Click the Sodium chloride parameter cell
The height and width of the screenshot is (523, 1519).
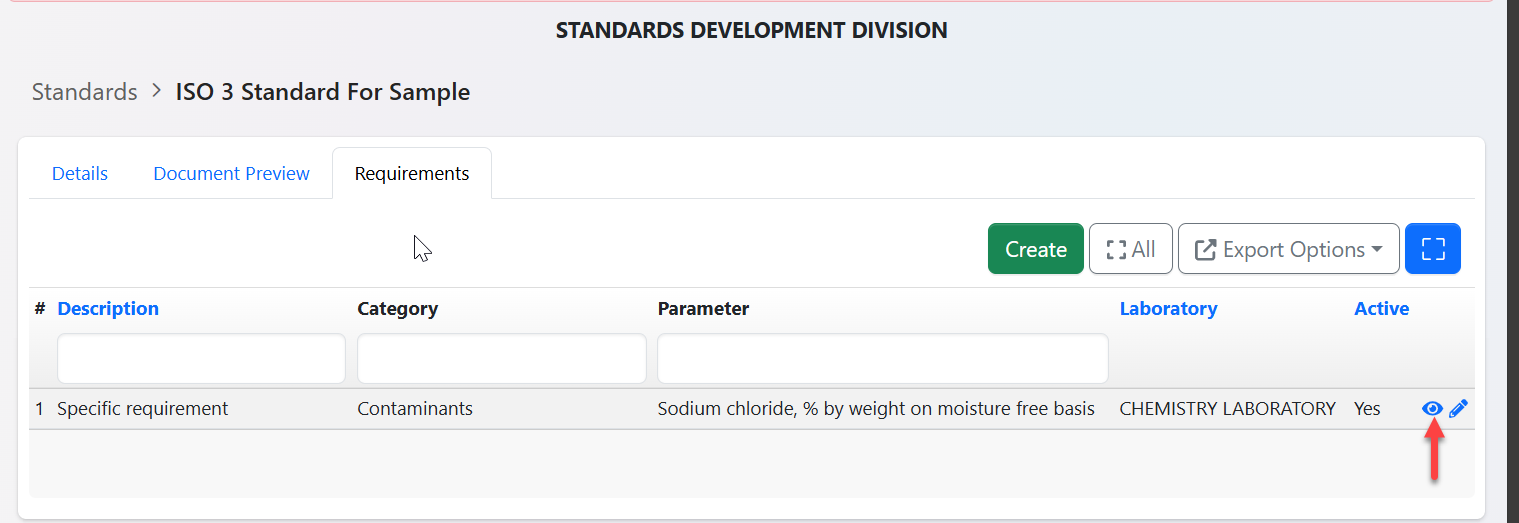(x=876, y=409)
